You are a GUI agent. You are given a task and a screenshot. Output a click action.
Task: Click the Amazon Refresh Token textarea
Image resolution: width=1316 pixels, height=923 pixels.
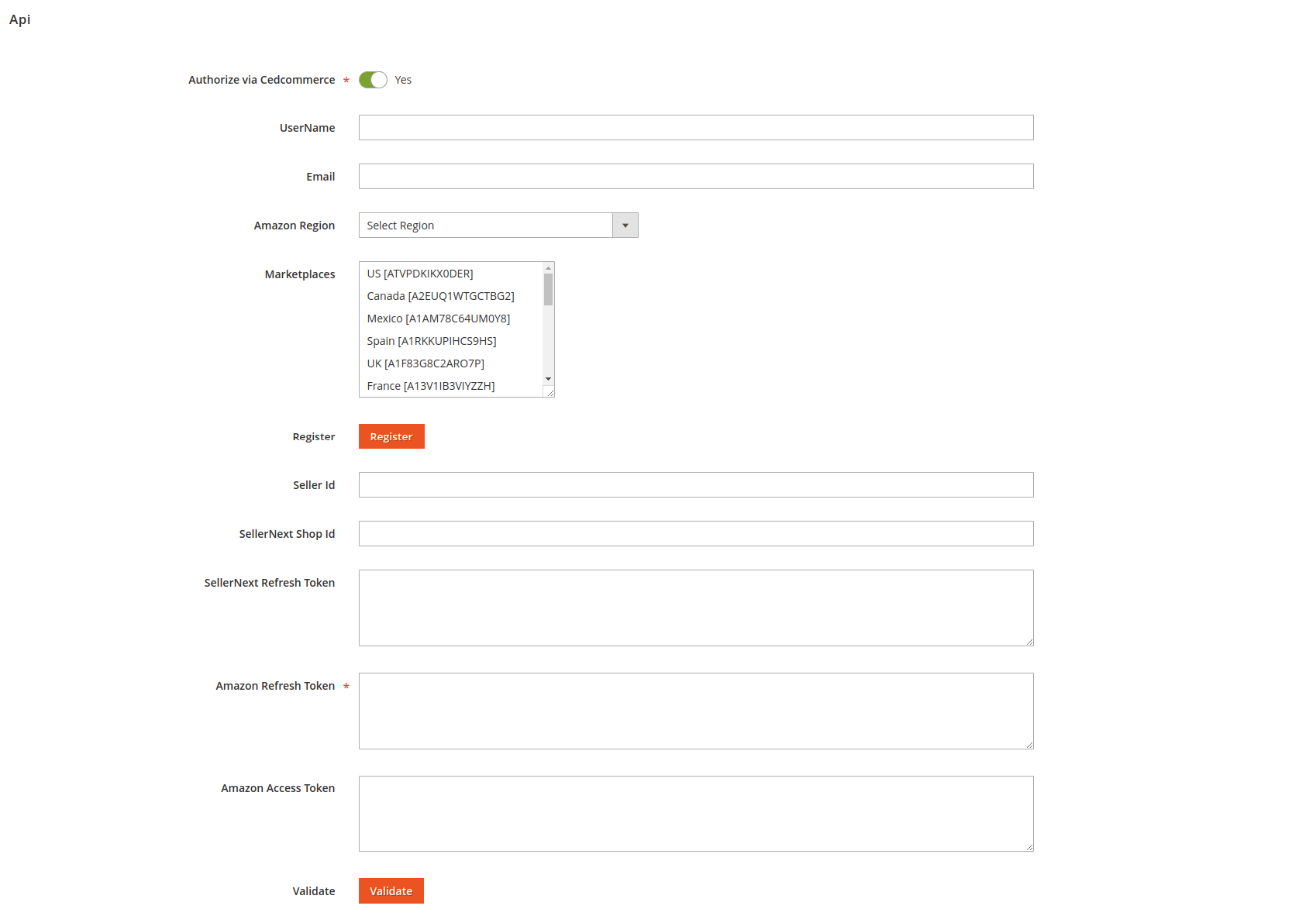click(696, 711)
